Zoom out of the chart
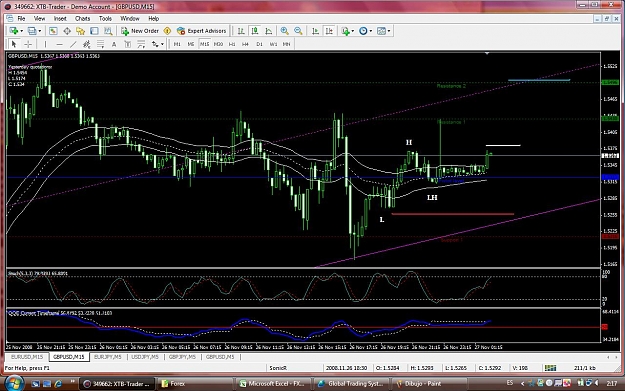The height and width of the screenshot is (391, 625). [x=298, y=31]
